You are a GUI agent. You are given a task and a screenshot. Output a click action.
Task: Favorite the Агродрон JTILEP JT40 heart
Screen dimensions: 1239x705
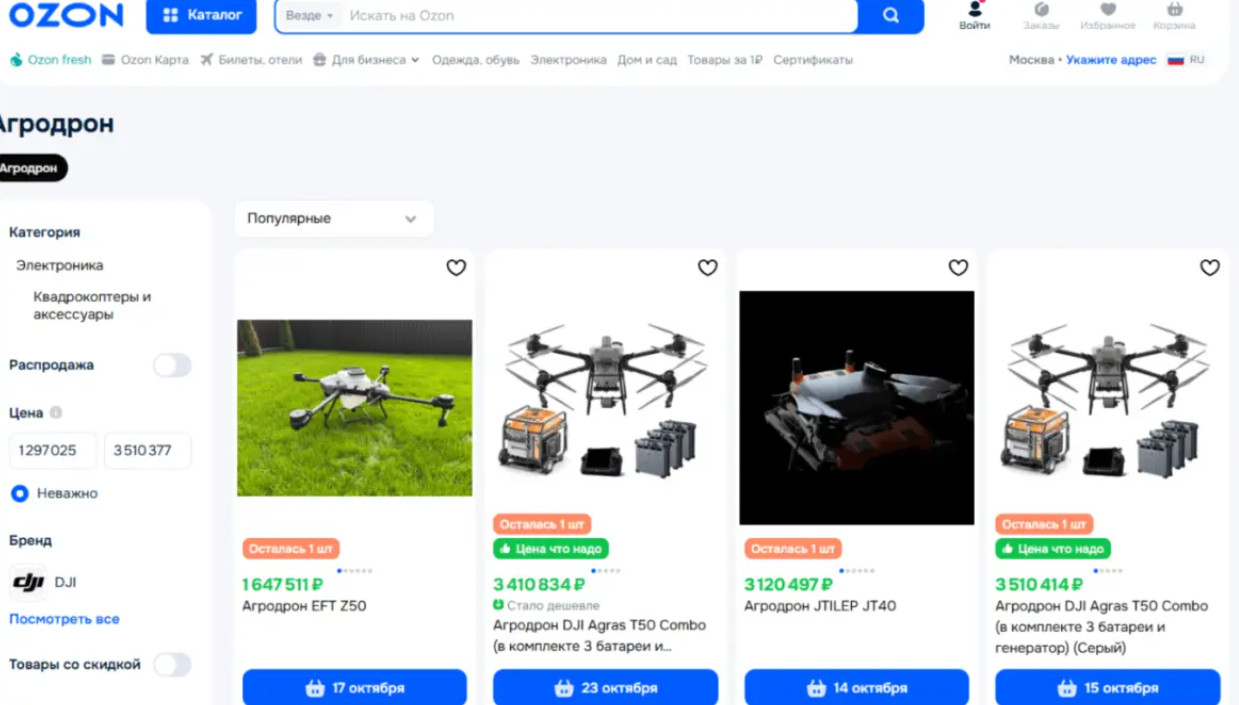[958, 267]
